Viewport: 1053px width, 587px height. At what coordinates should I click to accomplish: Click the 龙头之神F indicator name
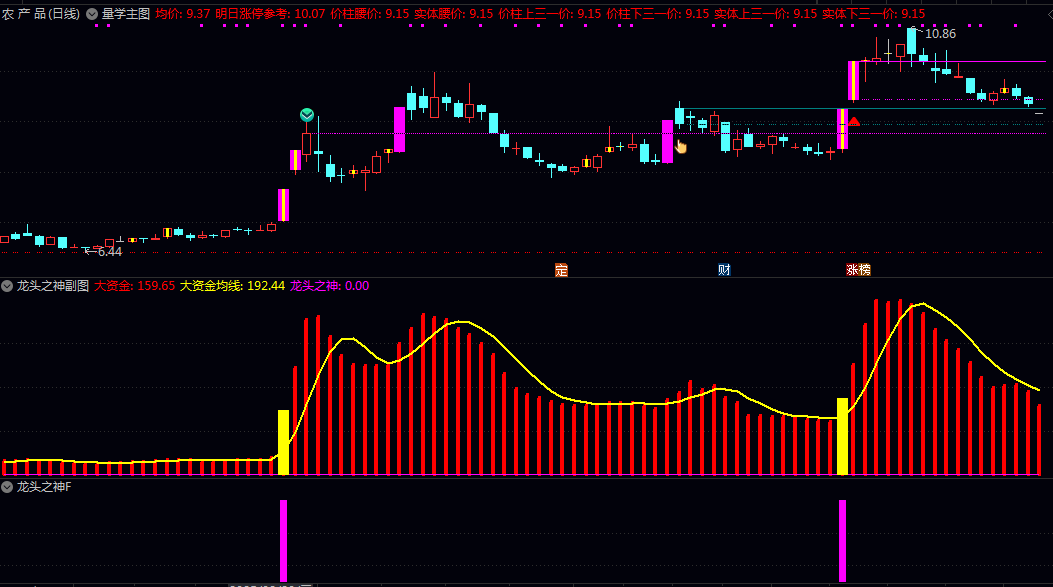pos(44,487)
